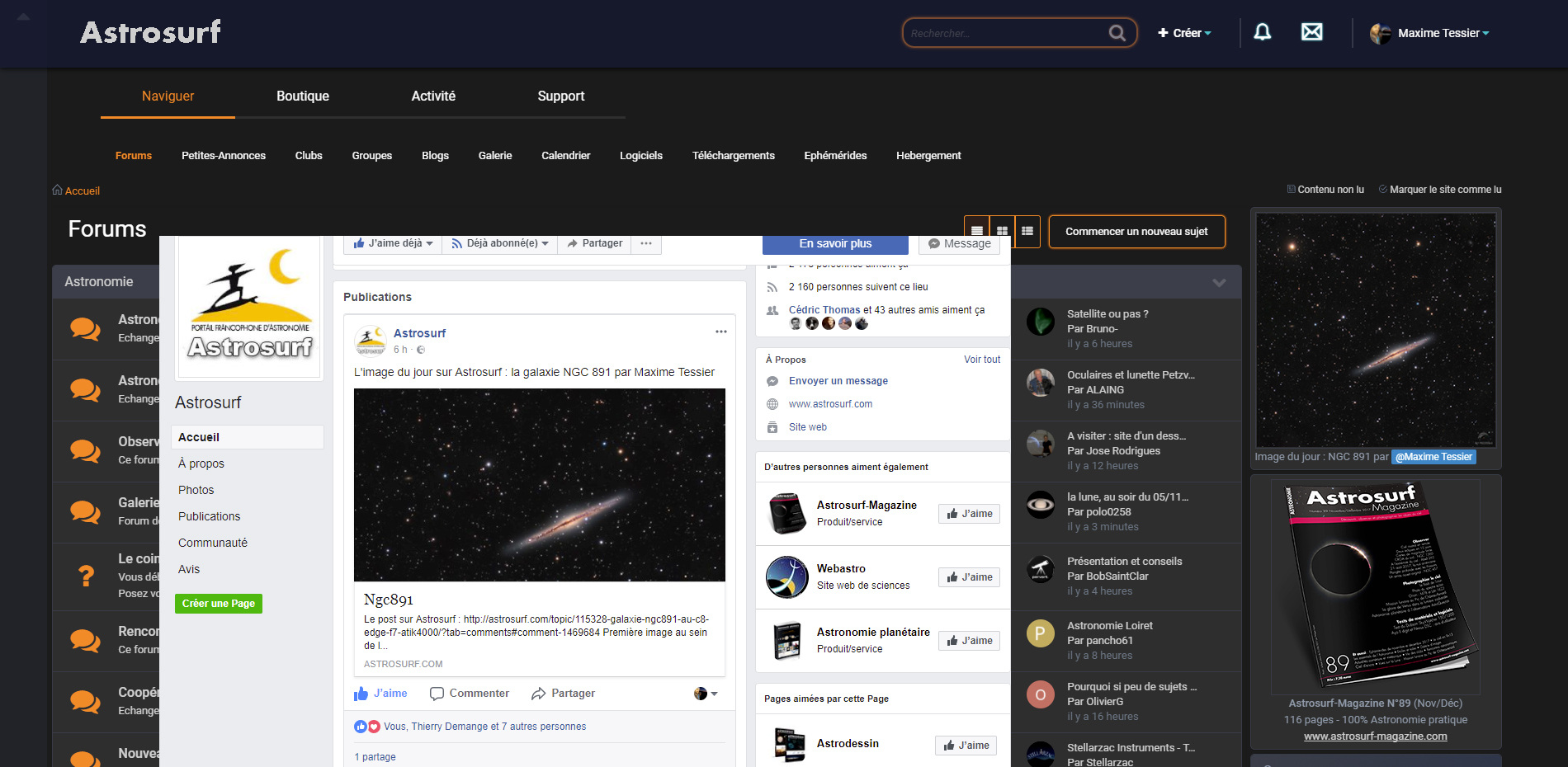Open the Activité tab
Image resolution: width=1568 pixels, height=767 pixels.
pos(433,96)
